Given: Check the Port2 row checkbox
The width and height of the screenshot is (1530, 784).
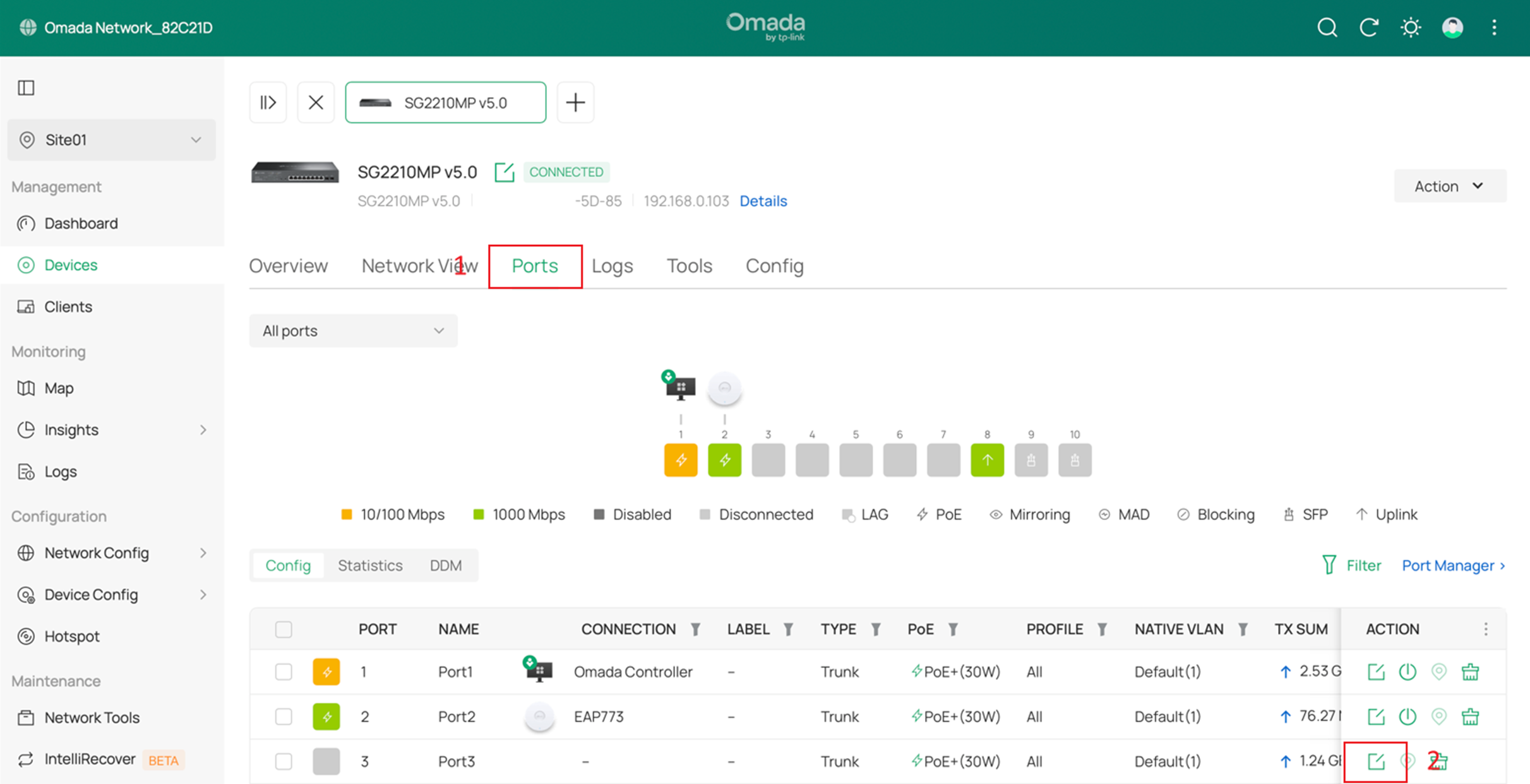Looking at the screenshot, I should tap(284, 716).
